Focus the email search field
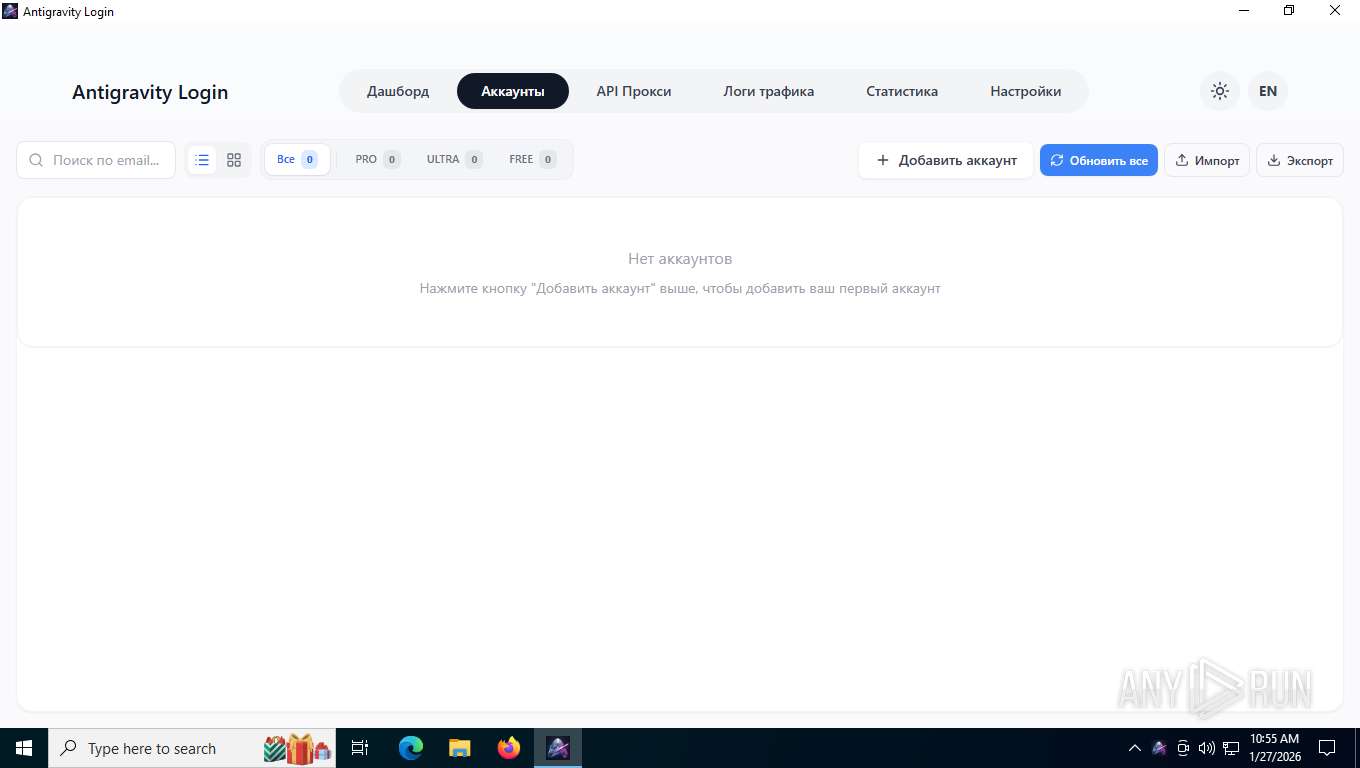 pos(96,160)
